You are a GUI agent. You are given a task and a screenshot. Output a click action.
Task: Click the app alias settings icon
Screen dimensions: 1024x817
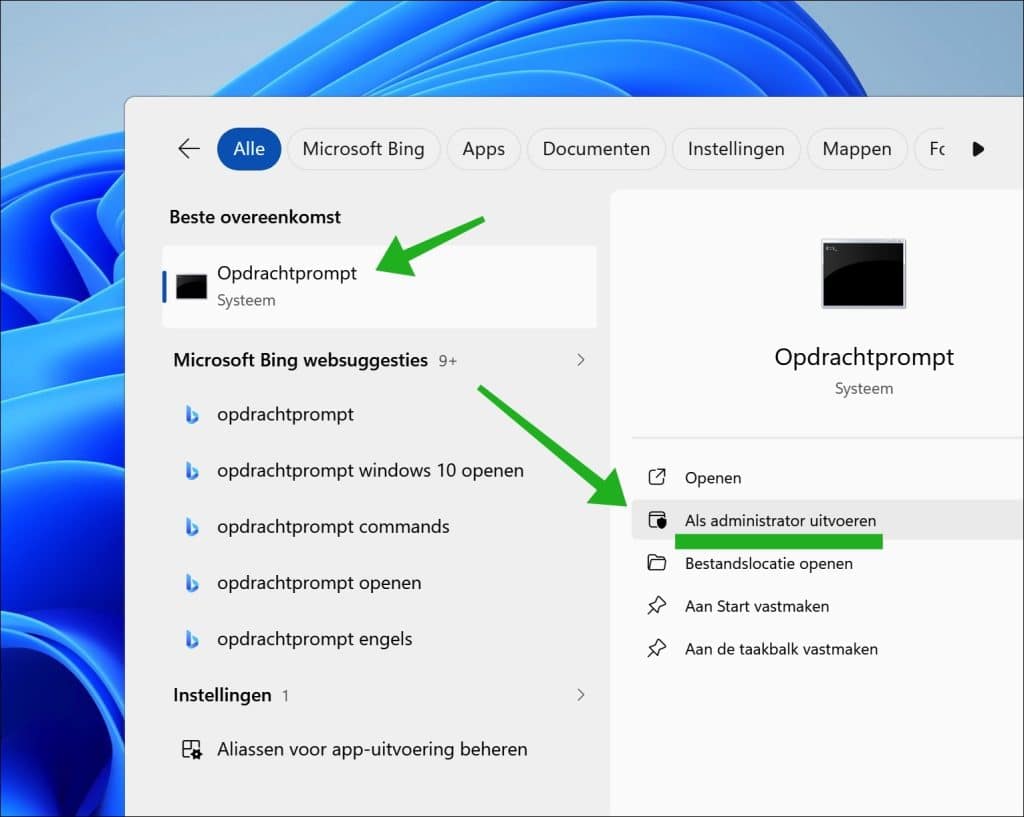point(191,749)
